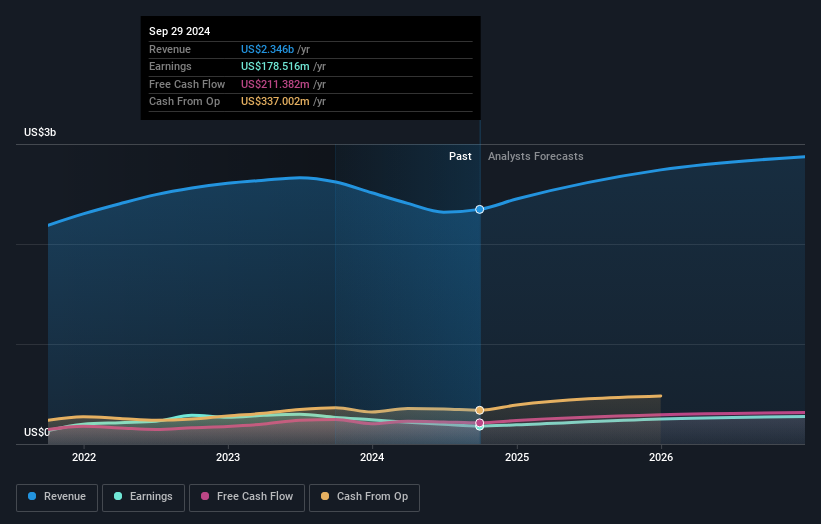Image resolution: width=821 pixels, height=524 pixels.
Task: Click the US$0 y-axis label
Action: [x=37, y=432]
